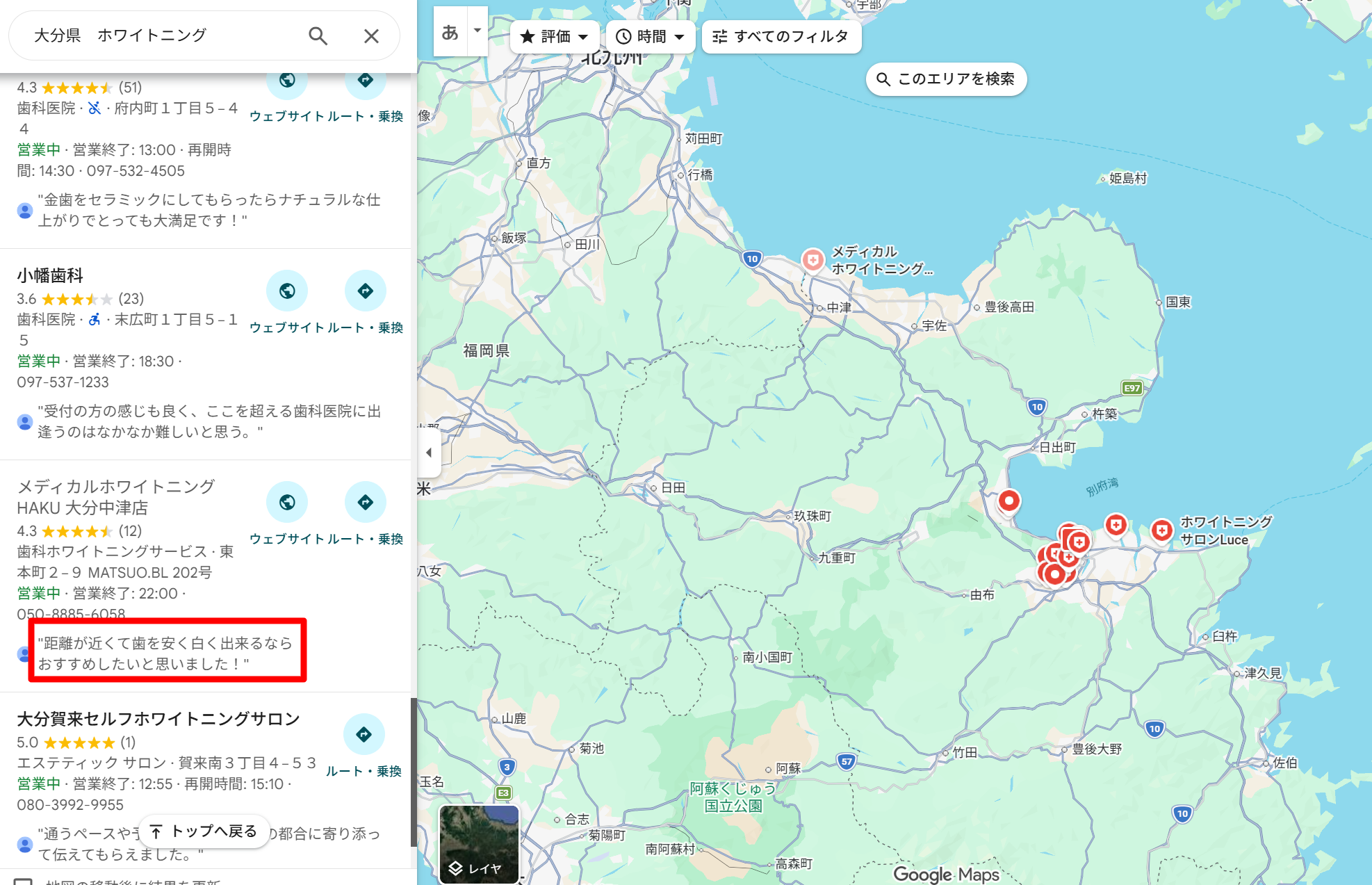The image size is (1372, 885).
Task: Click the 南小国町 town label
Action: [x=767, y=657]
